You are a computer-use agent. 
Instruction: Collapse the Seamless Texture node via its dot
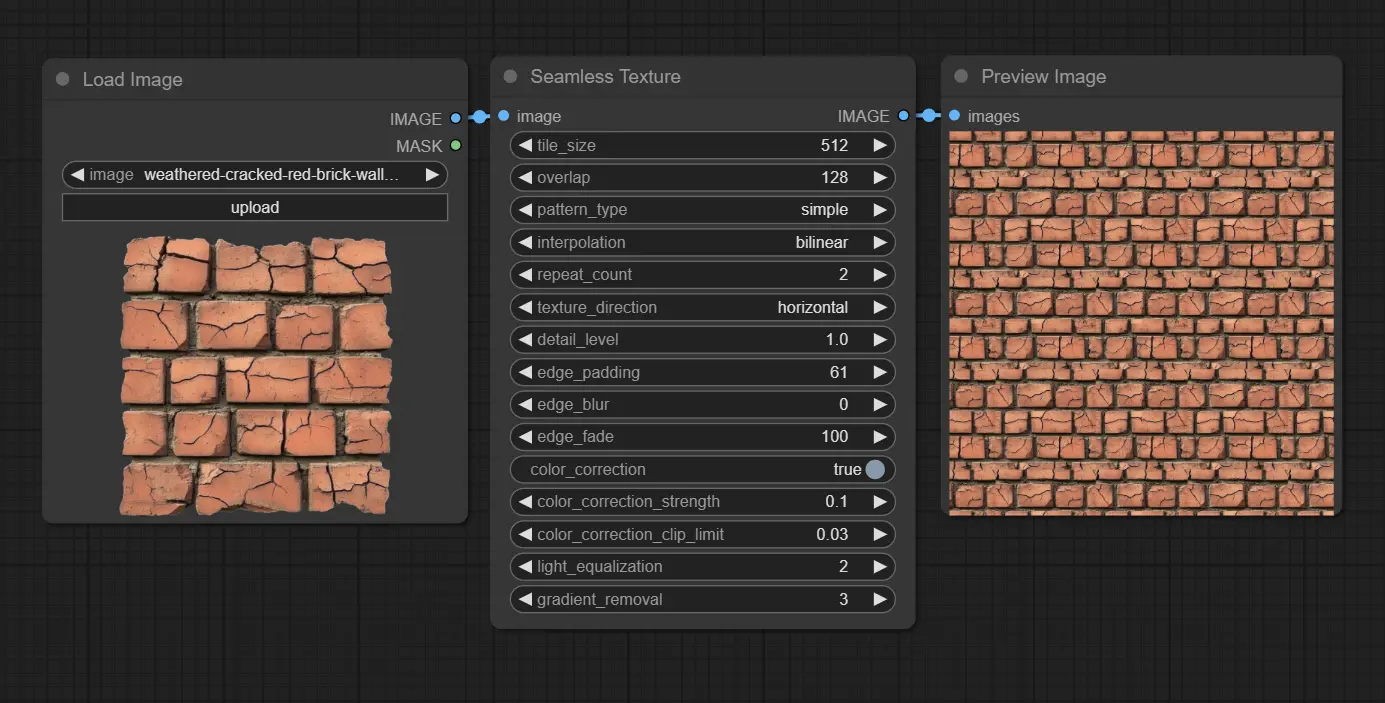pyautogui.click(x=510, y=76)
